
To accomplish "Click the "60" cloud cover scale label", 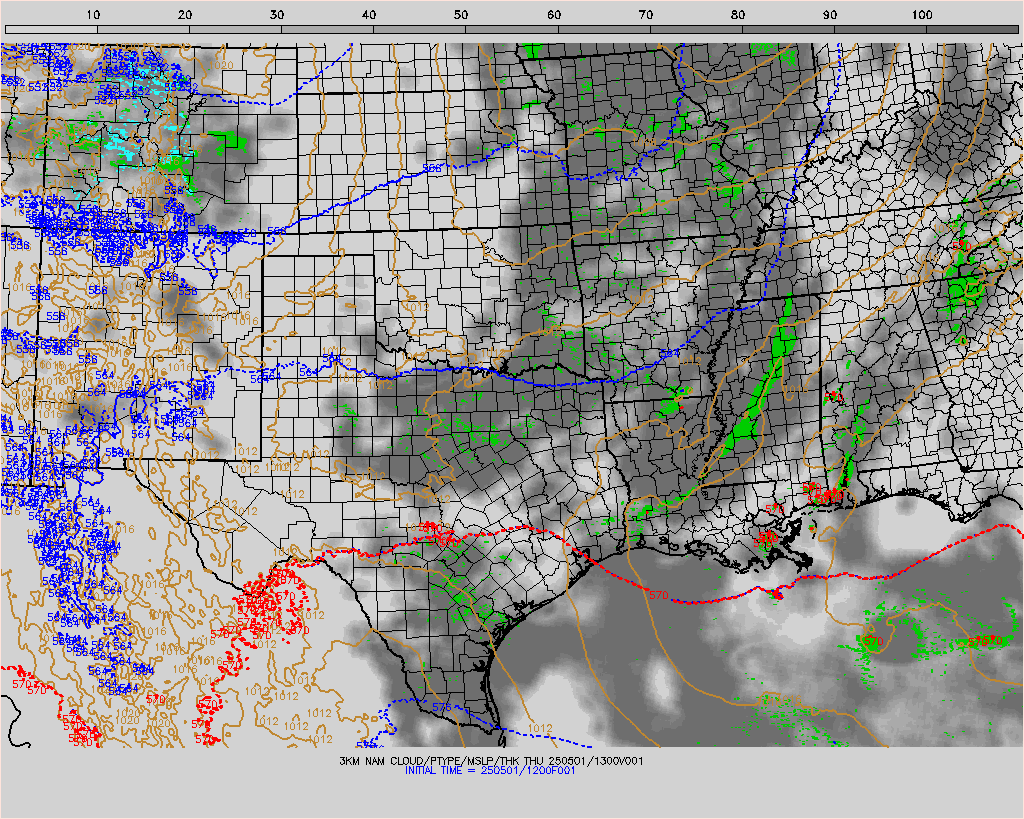I will click(x=554, y=14).
